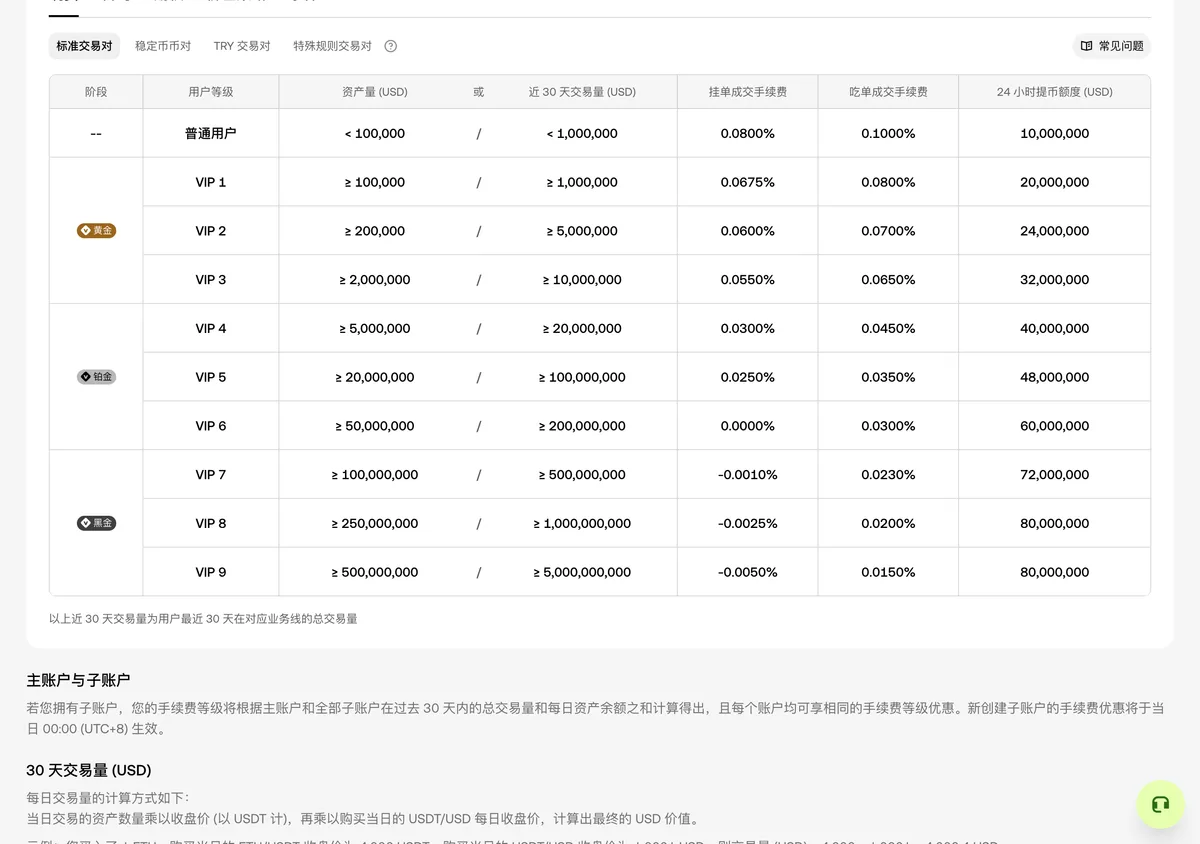Viewport: 1200px width, 844px height.
Task: Click the VIP 3 level cell
Action: 211,280
